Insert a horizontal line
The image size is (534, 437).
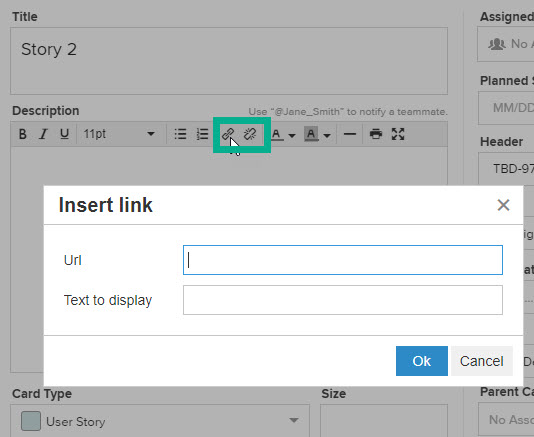350,134
